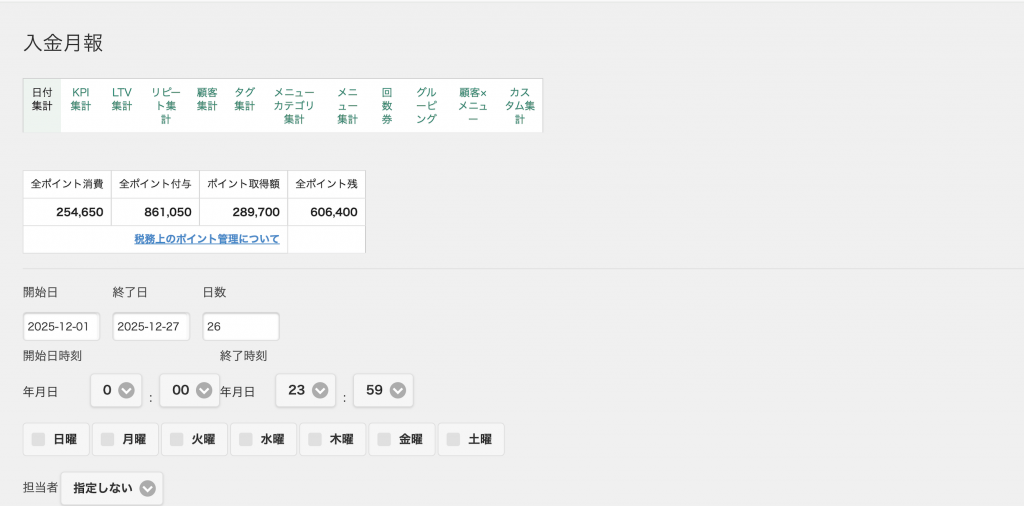Enable the 土曜 checkbox
Viewport: 1024px width, 506px height.
click(x=453, y=439)
